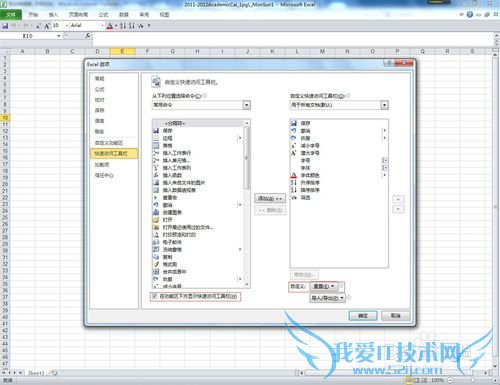Click column A header in spreadsheet

[22, 51]
